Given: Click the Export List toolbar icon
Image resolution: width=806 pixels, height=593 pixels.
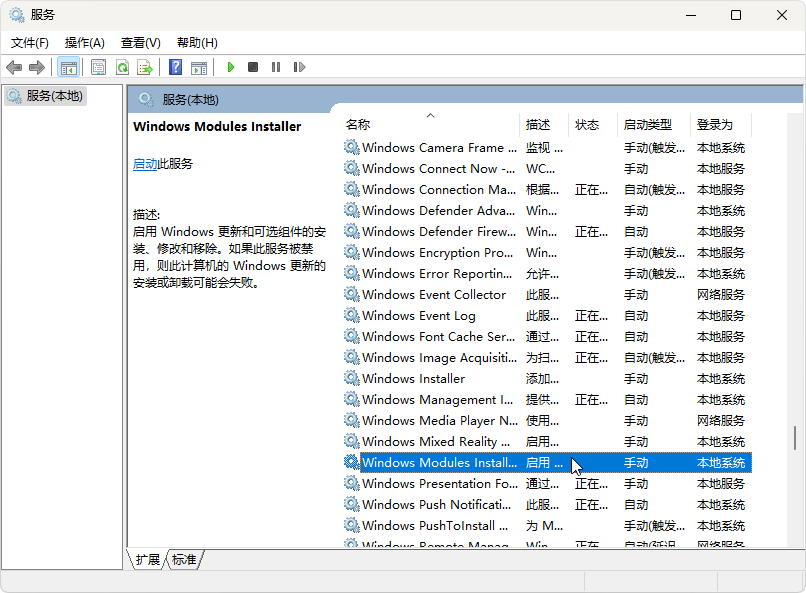Looking at the screenshot, I should point(145,67).
